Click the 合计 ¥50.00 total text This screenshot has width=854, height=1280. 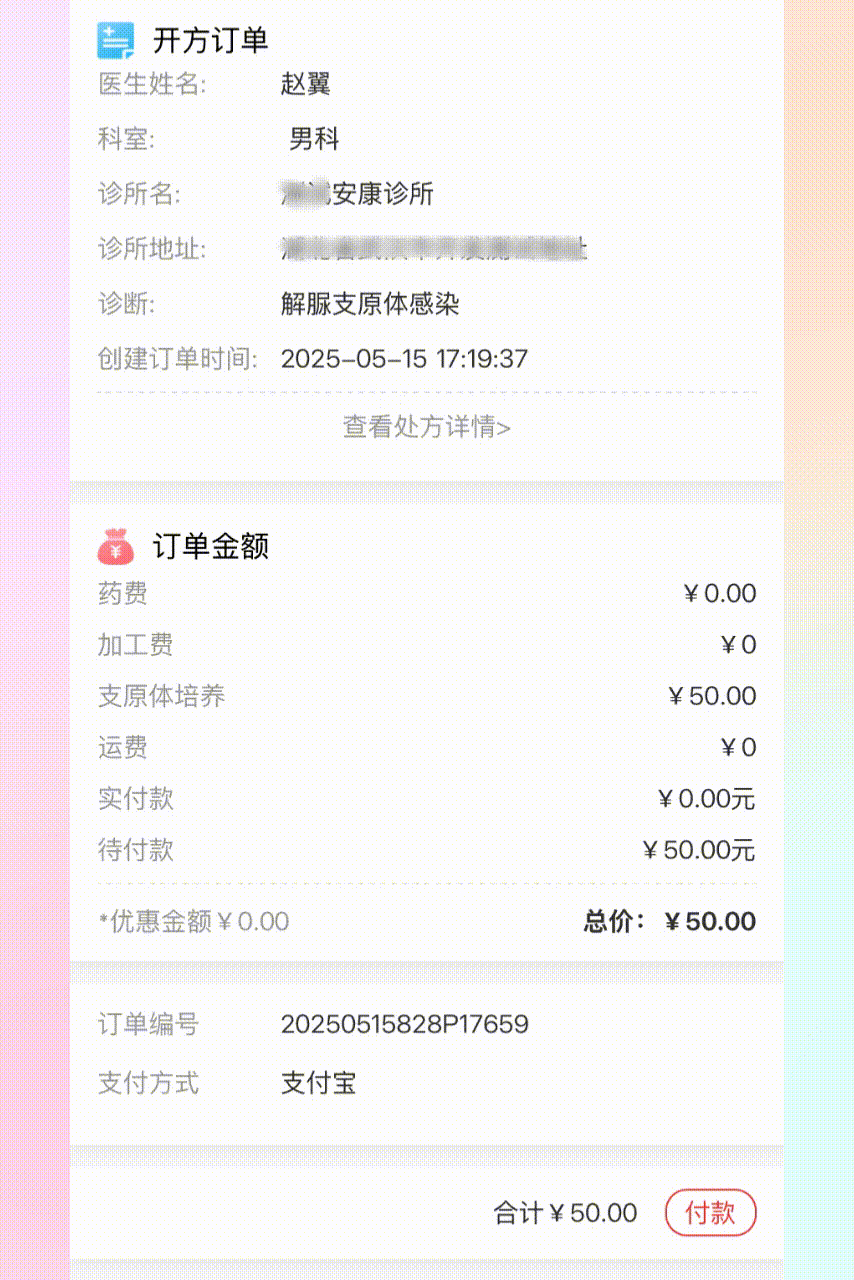click(565, 1214)
